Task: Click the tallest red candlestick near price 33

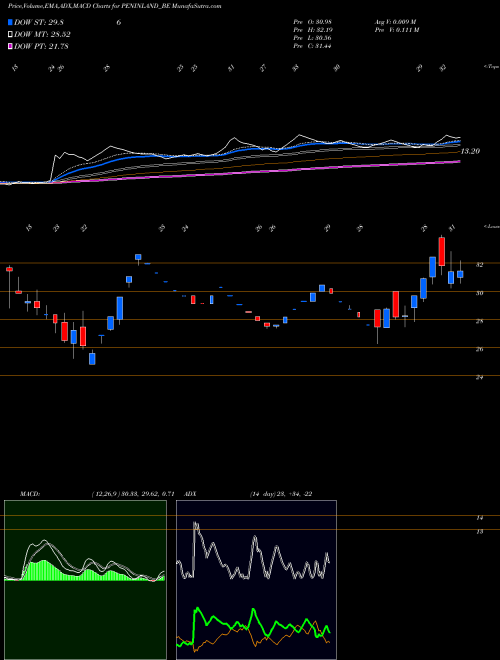Action: click(441, 251)
